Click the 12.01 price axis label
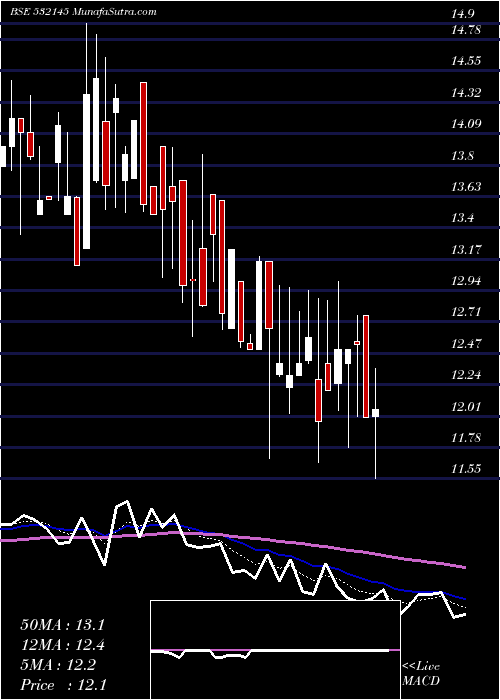This screenshot has height=700, width=500. point(466,406)
